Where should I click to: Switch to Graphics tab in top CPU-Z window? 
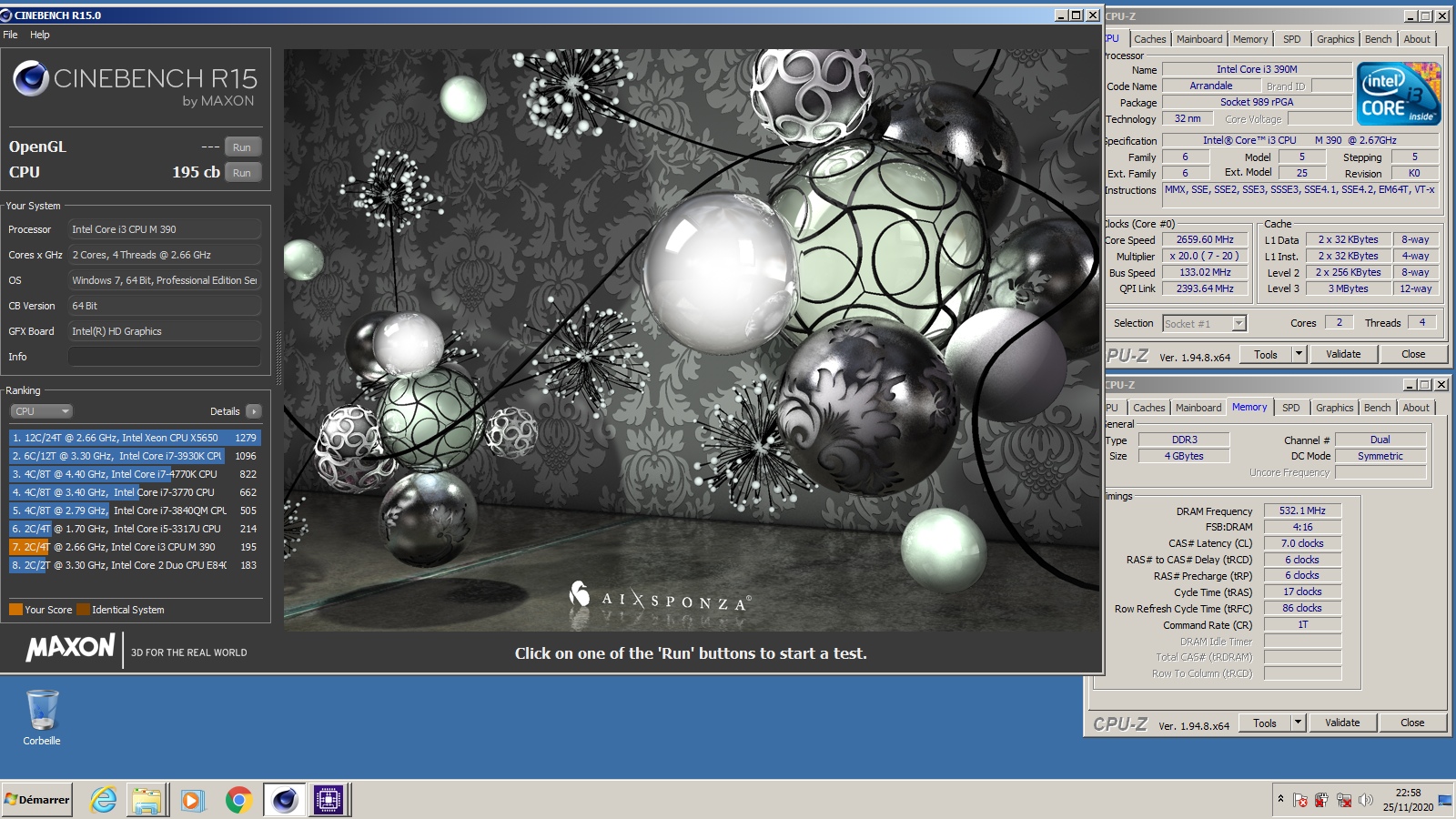coord(1336,39)
